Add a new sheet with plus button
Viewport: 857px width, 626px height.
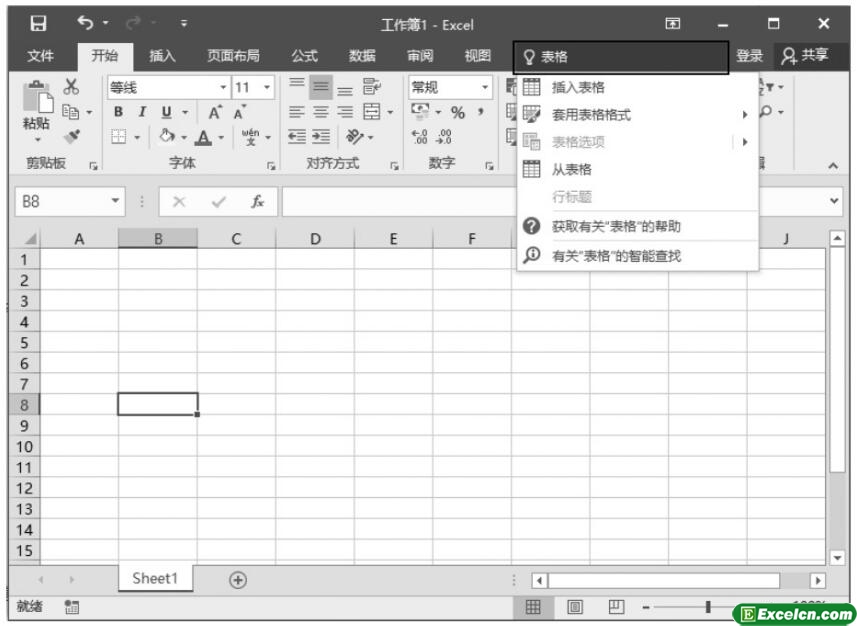click(237, 580)
